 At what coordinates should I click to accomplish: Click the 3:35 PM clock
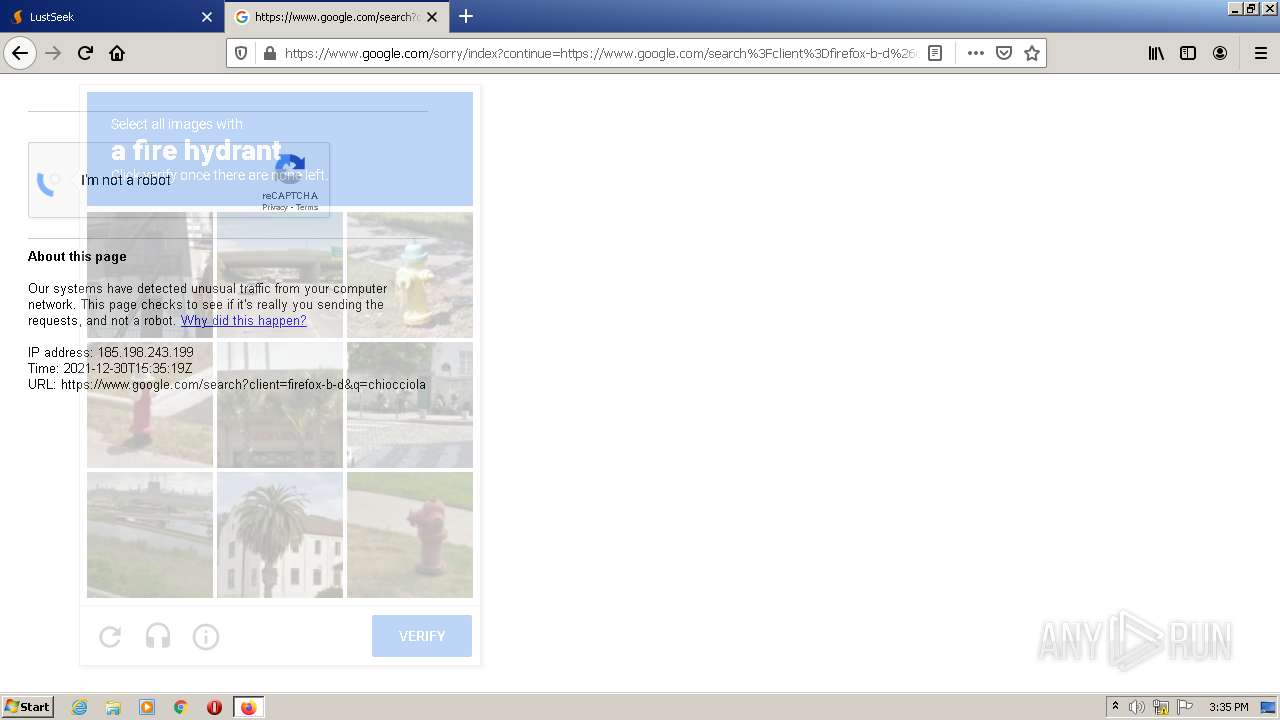pyautogui.click(x=1228, y=707)
